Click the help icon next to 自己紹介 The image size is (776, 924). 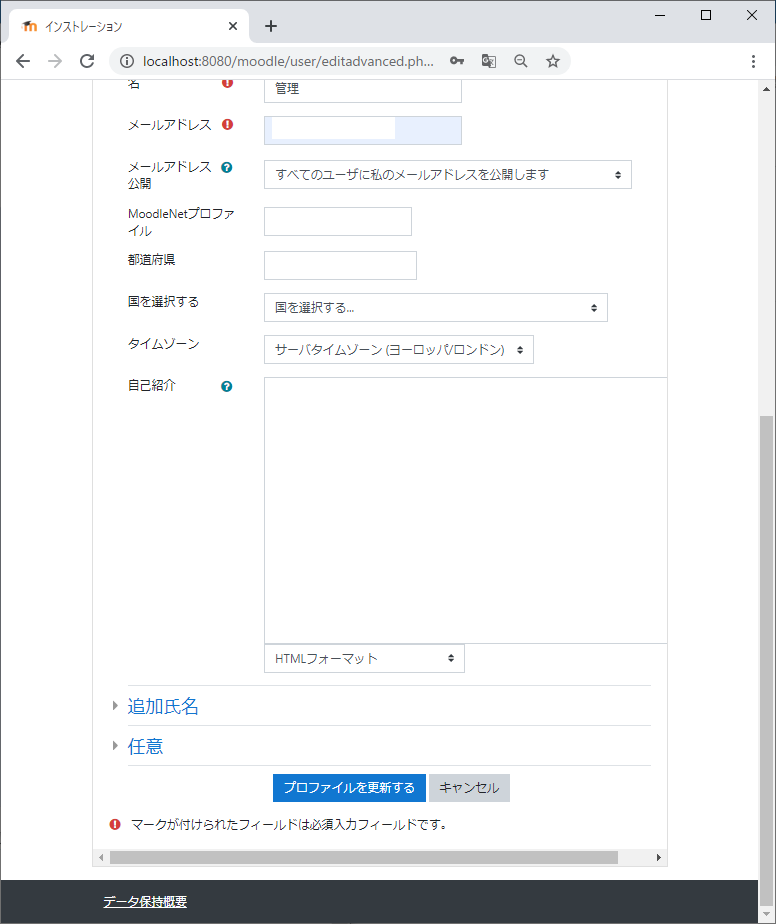(x=226, y=387)
